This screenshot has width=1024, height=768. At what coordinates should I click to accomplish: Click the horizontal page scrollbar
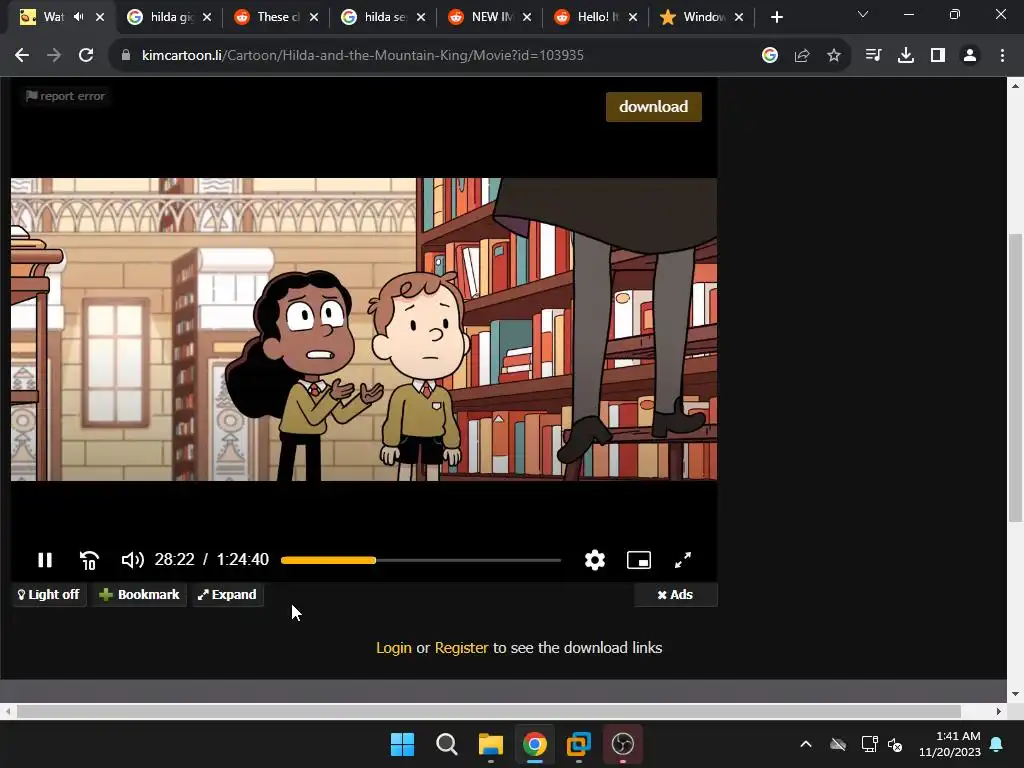pyautogui.click(x=488, y=711)
